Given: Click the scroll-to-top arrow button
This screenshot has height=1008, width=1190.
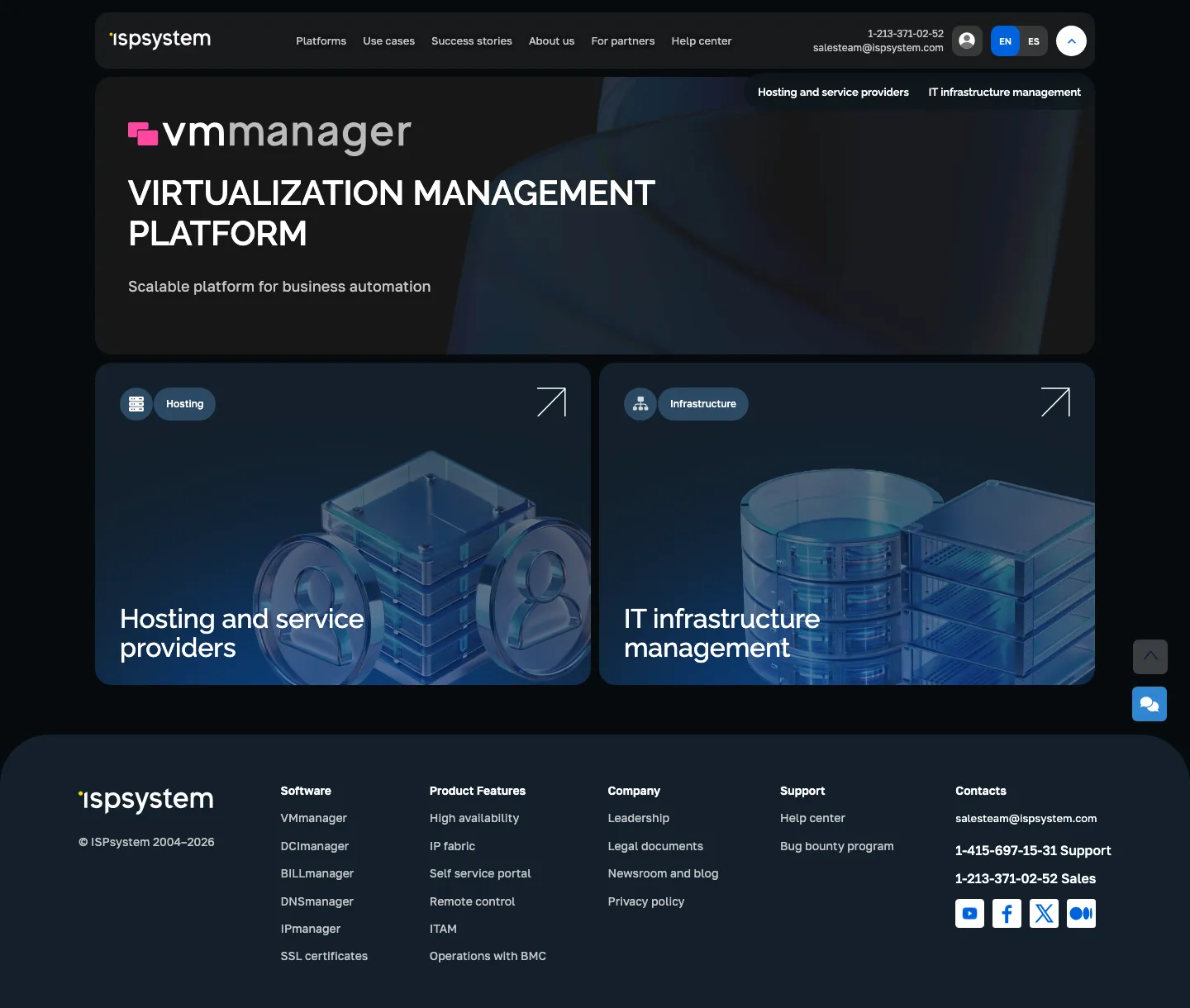Looking at the screenshot, I should coord(1150,657).
